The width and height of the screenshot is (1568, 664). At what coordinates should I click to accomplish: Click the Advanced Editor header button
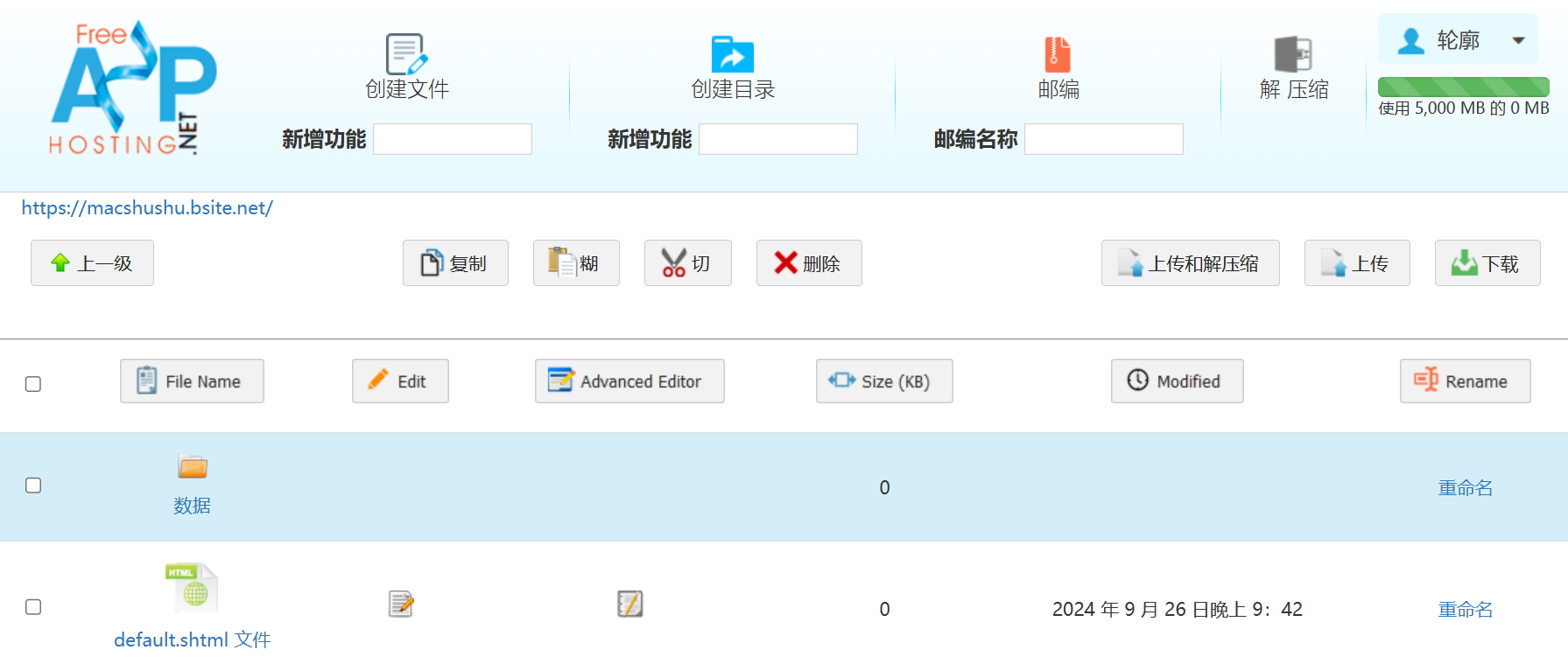pyautogui.click(x=629, y=381)
